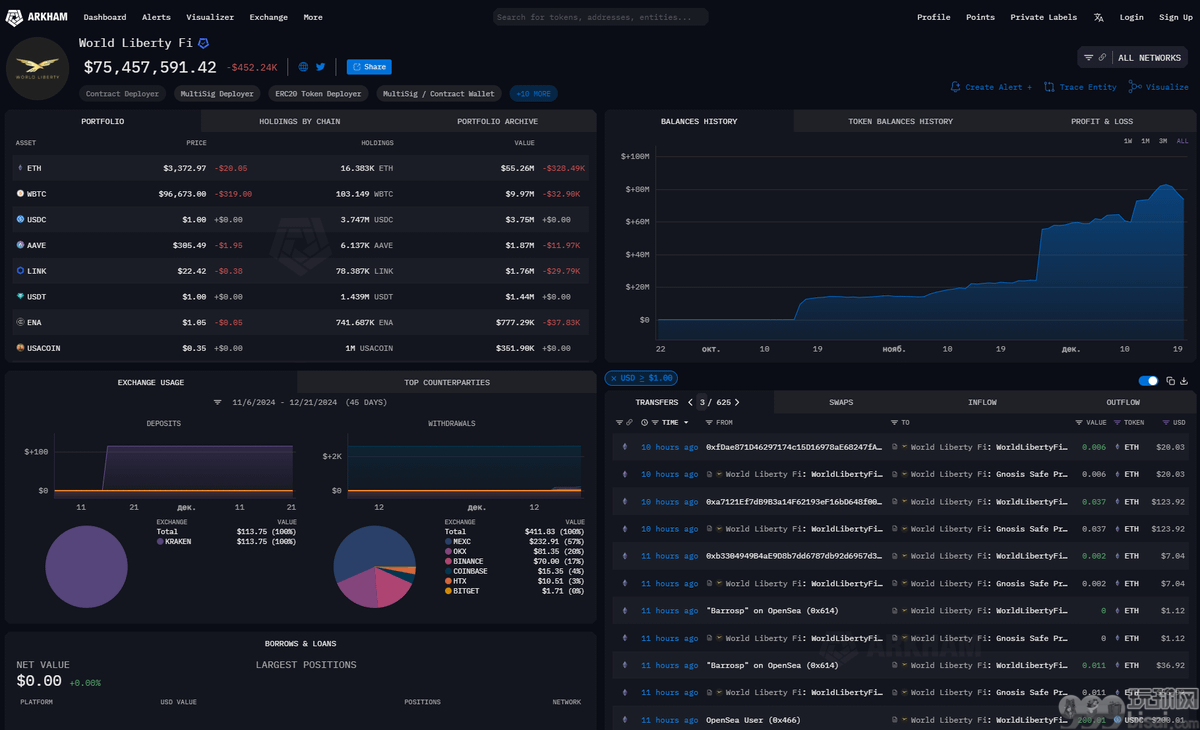Screen dimensions: 1200x730
Task: Click the copy icon above transfers table
Action: [x=1171, y=381]
